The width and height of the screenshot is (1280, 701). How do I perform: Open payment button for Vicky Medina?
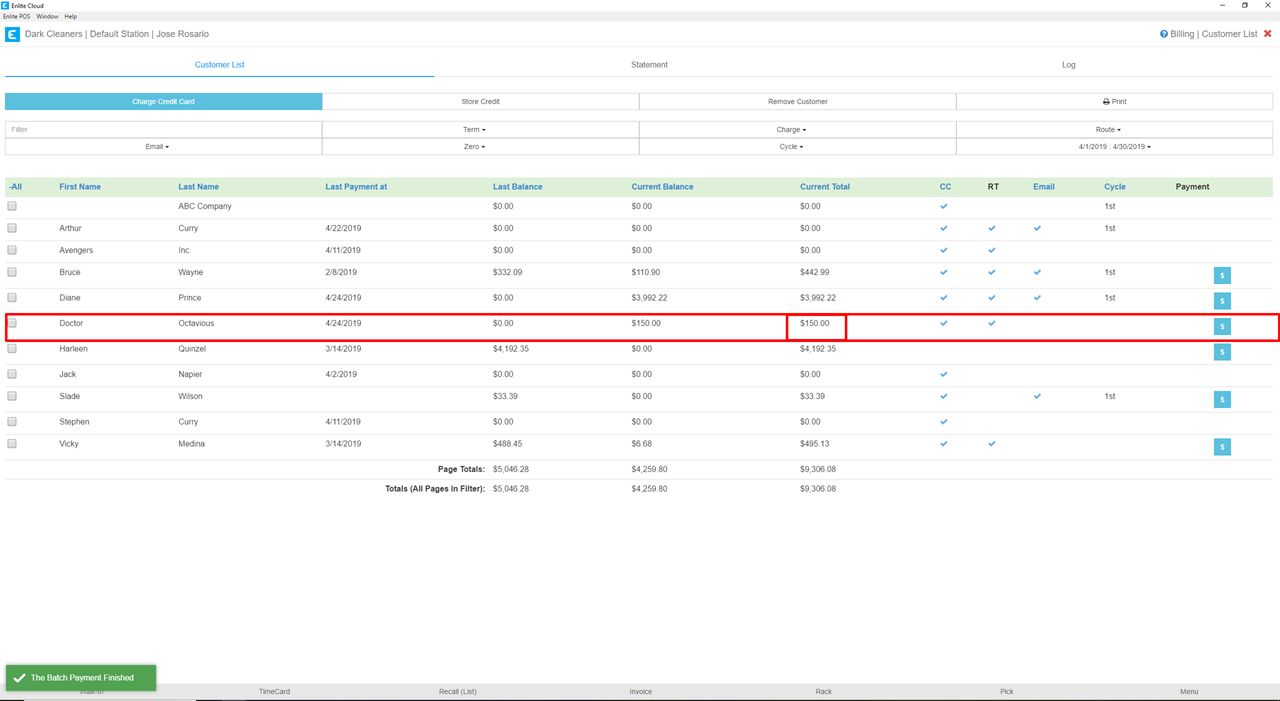click(1222, 447)
